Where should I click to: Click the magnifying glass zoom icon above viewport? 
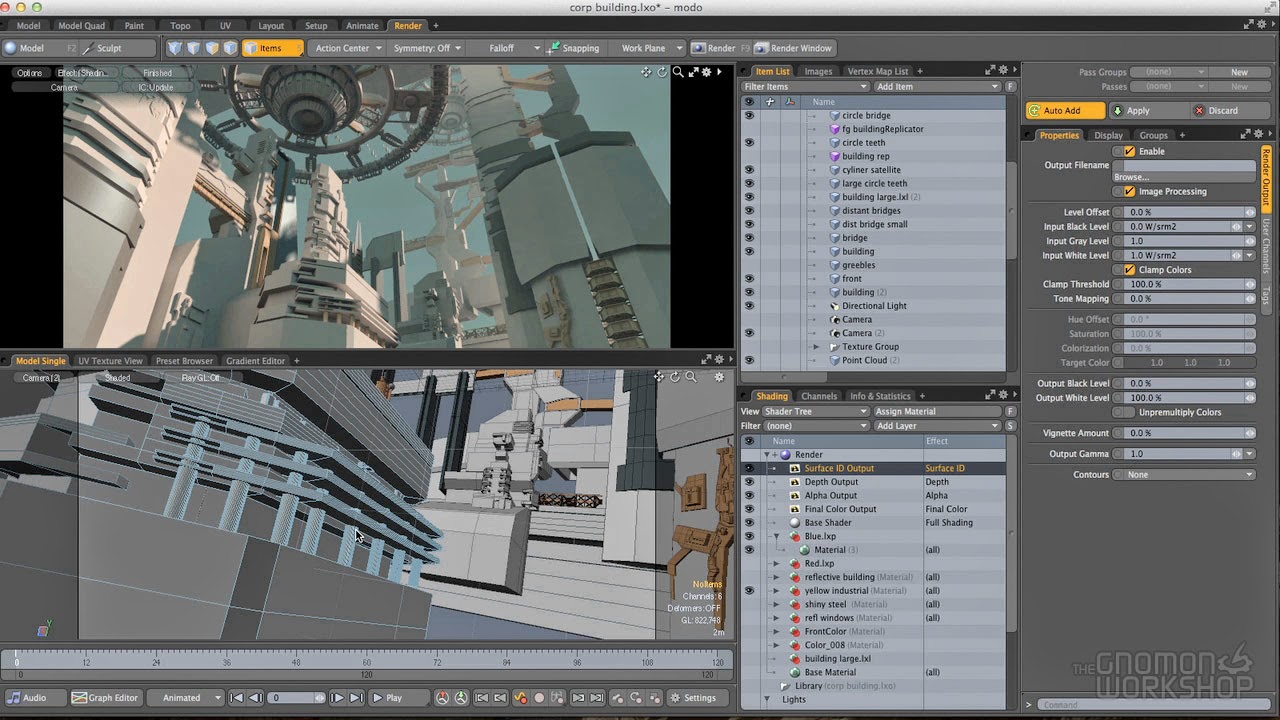click(x=677, y=72)
